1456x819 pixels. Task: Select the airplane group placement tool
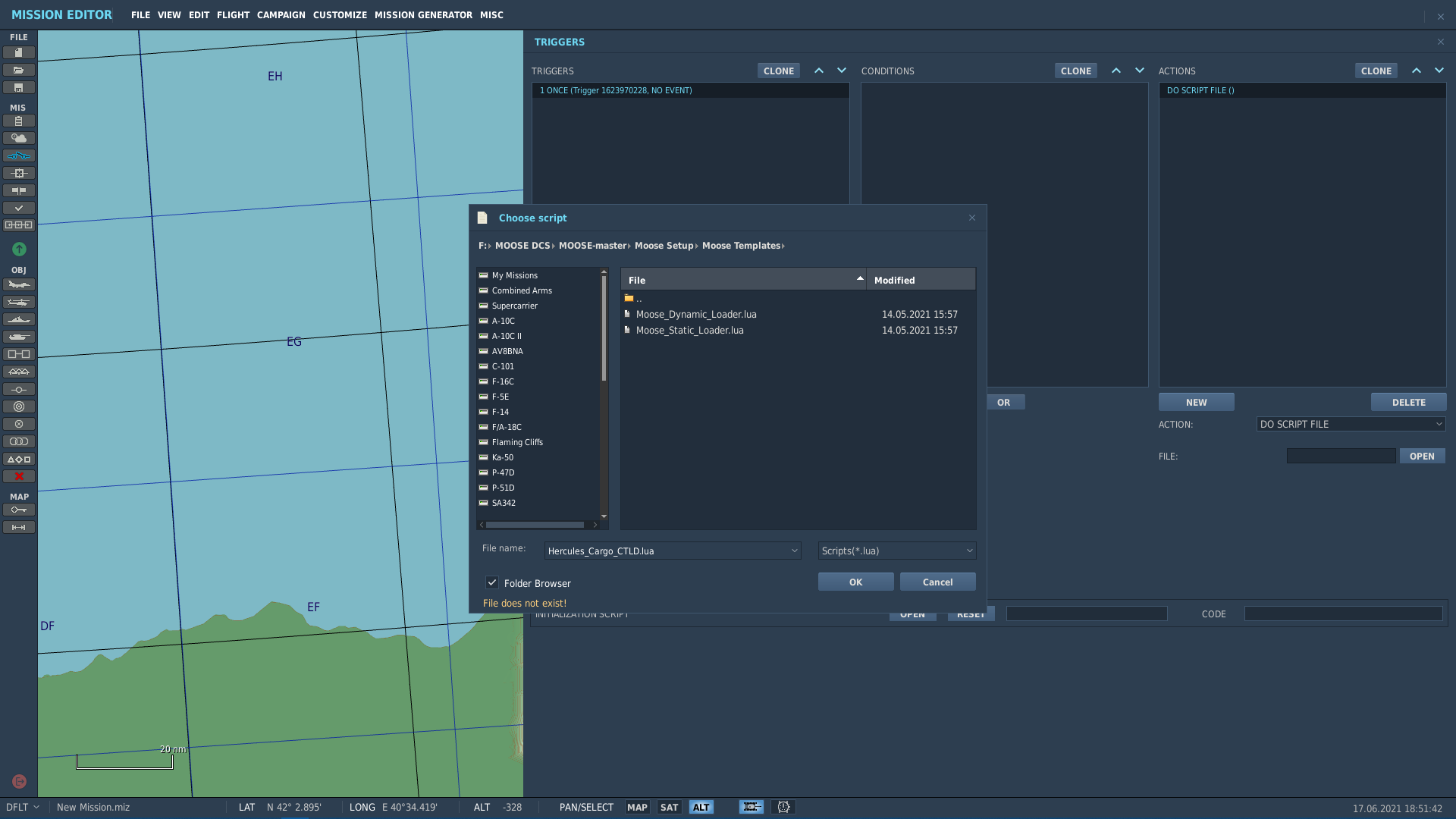19,284
